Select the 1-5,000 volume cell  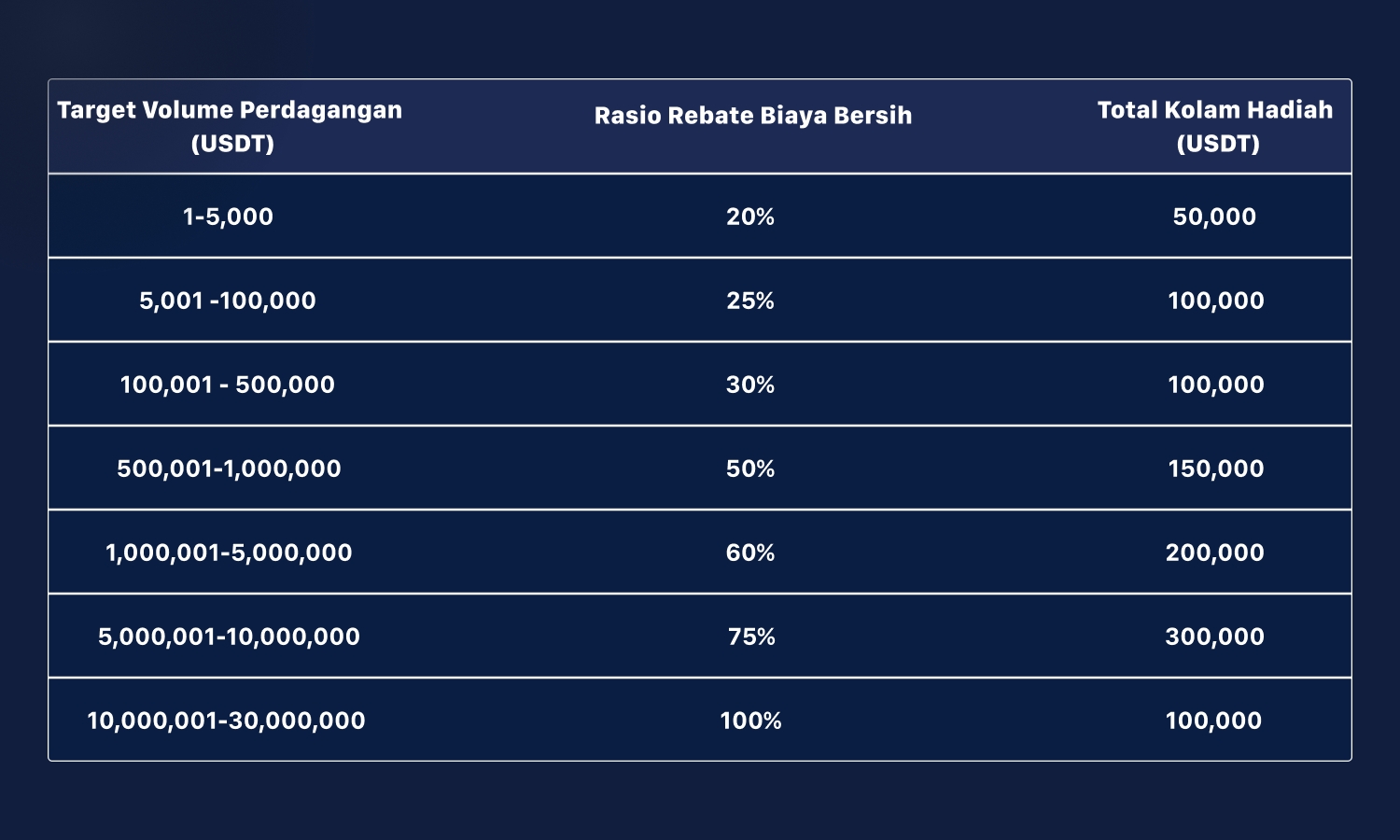pos(229,217)
